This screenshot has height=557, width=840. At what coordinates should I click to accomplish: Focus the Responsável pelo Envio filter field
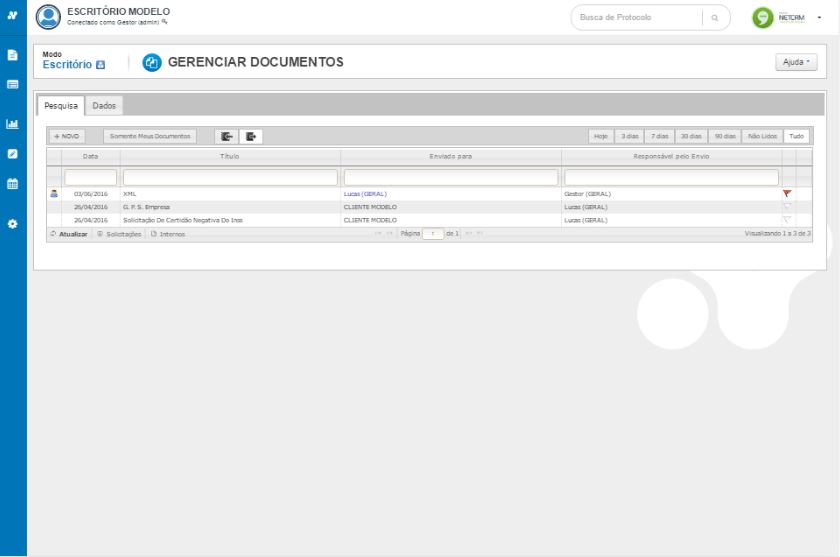(x=671, y=177)
